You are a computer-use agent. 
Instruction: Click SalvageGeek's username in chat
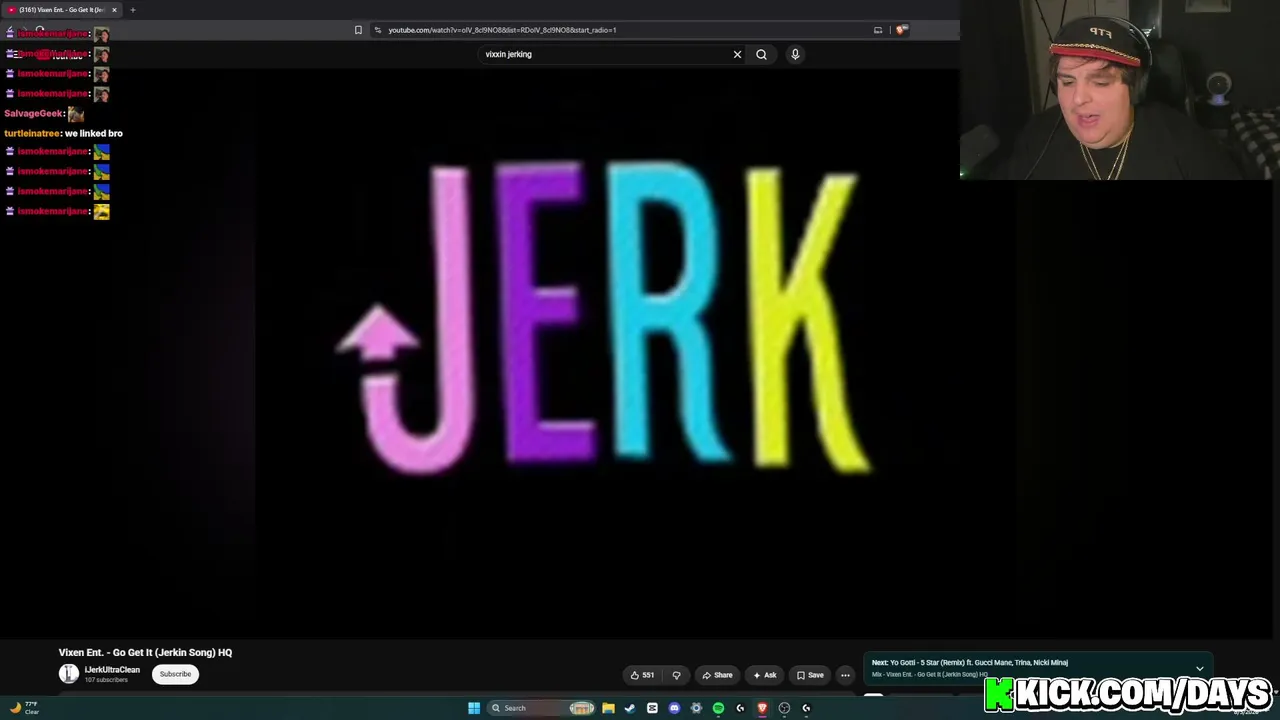pos(34,113)
